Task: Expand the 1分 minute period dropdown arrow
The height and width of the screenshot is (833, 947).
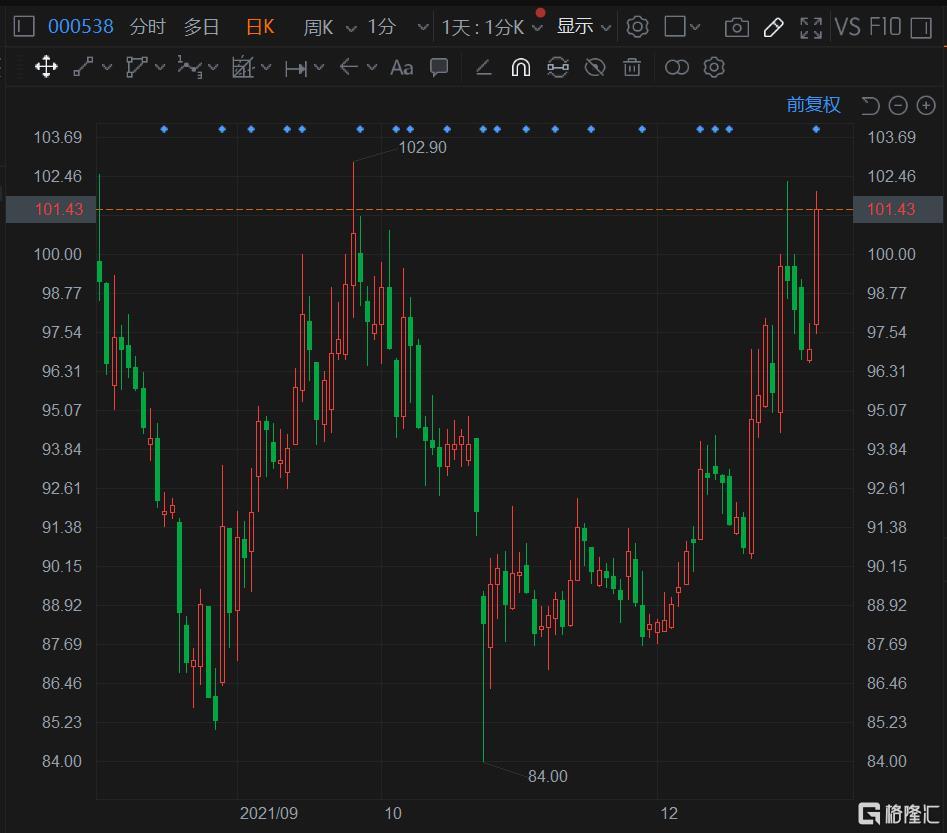Action: [423, 27]
